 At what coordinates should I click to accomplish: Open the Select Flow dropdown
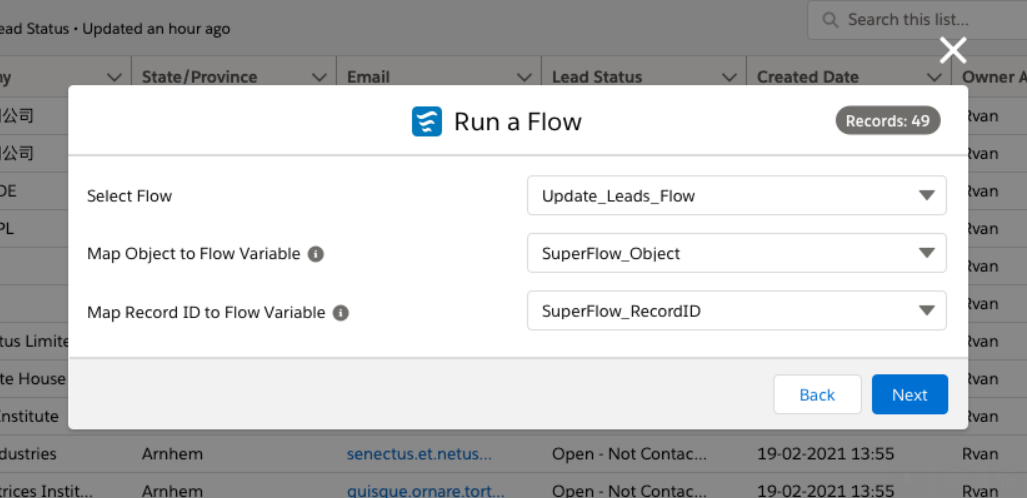(737, 195)
